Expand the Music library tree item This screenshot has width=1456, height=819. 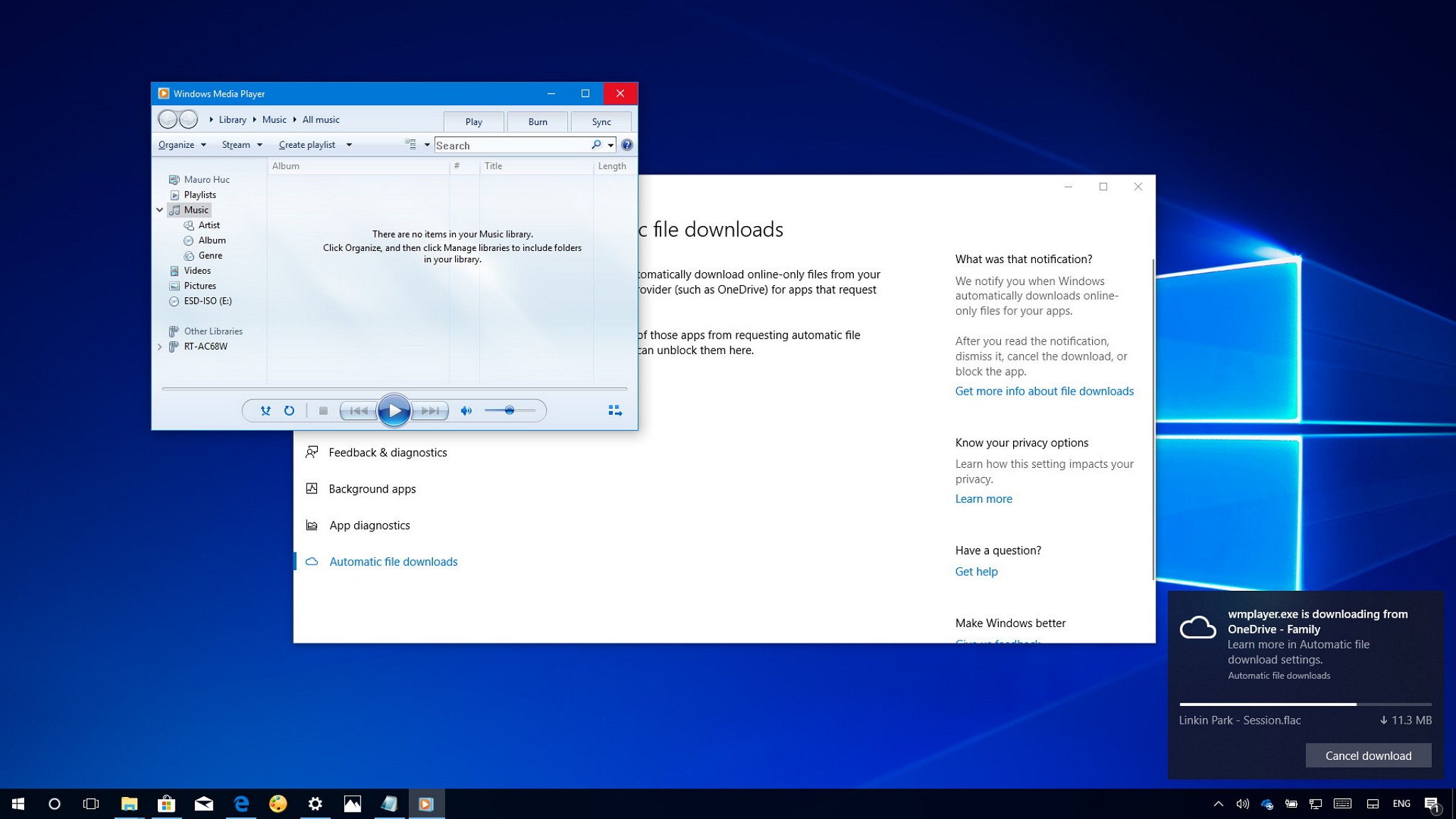160,209
